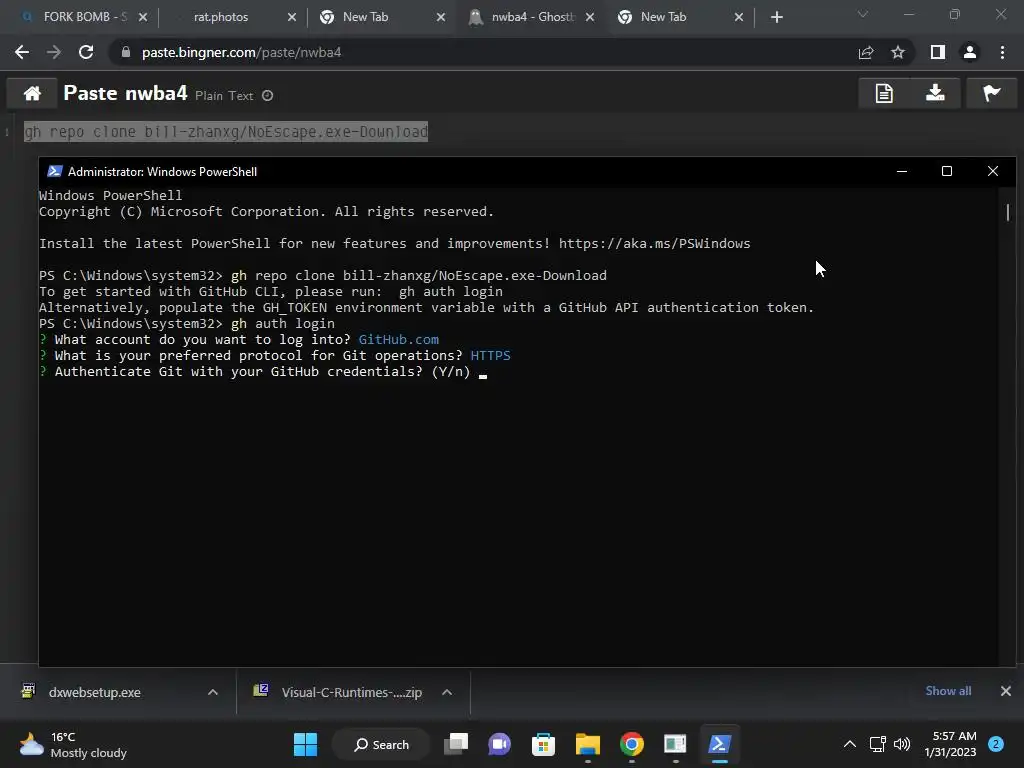Expand dxwebsetup.exe download options
Image resolution: width=1024 pixels, height=768 pixels.
coord(213,692)
